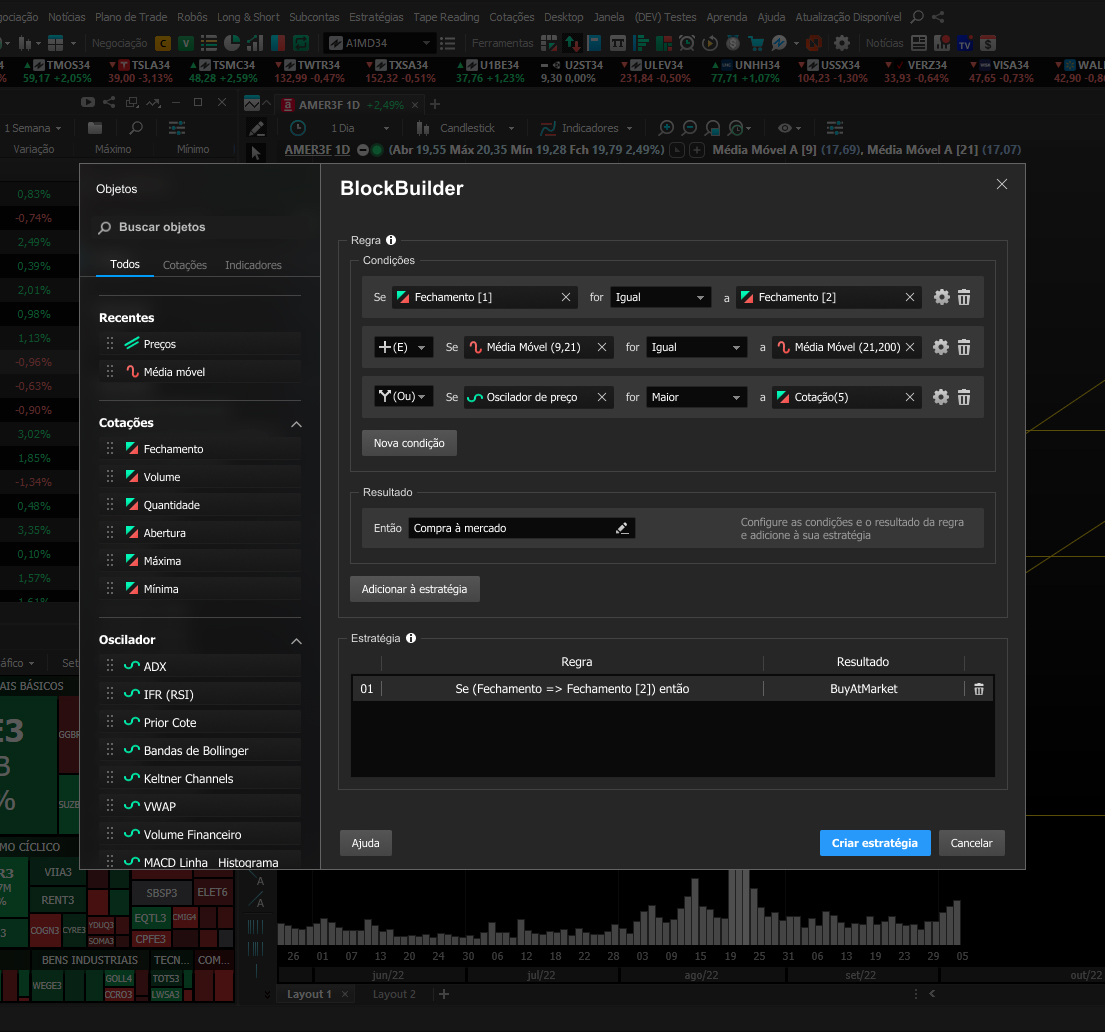Open the +(E) logical connector dropdown
The height and width of the screenshot is (1032, 1105).
(403, 347)
